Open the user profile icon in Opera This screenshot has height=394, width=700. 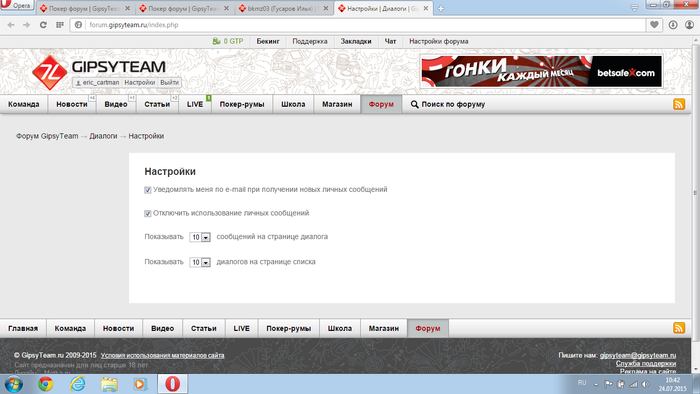coord(689,25)
